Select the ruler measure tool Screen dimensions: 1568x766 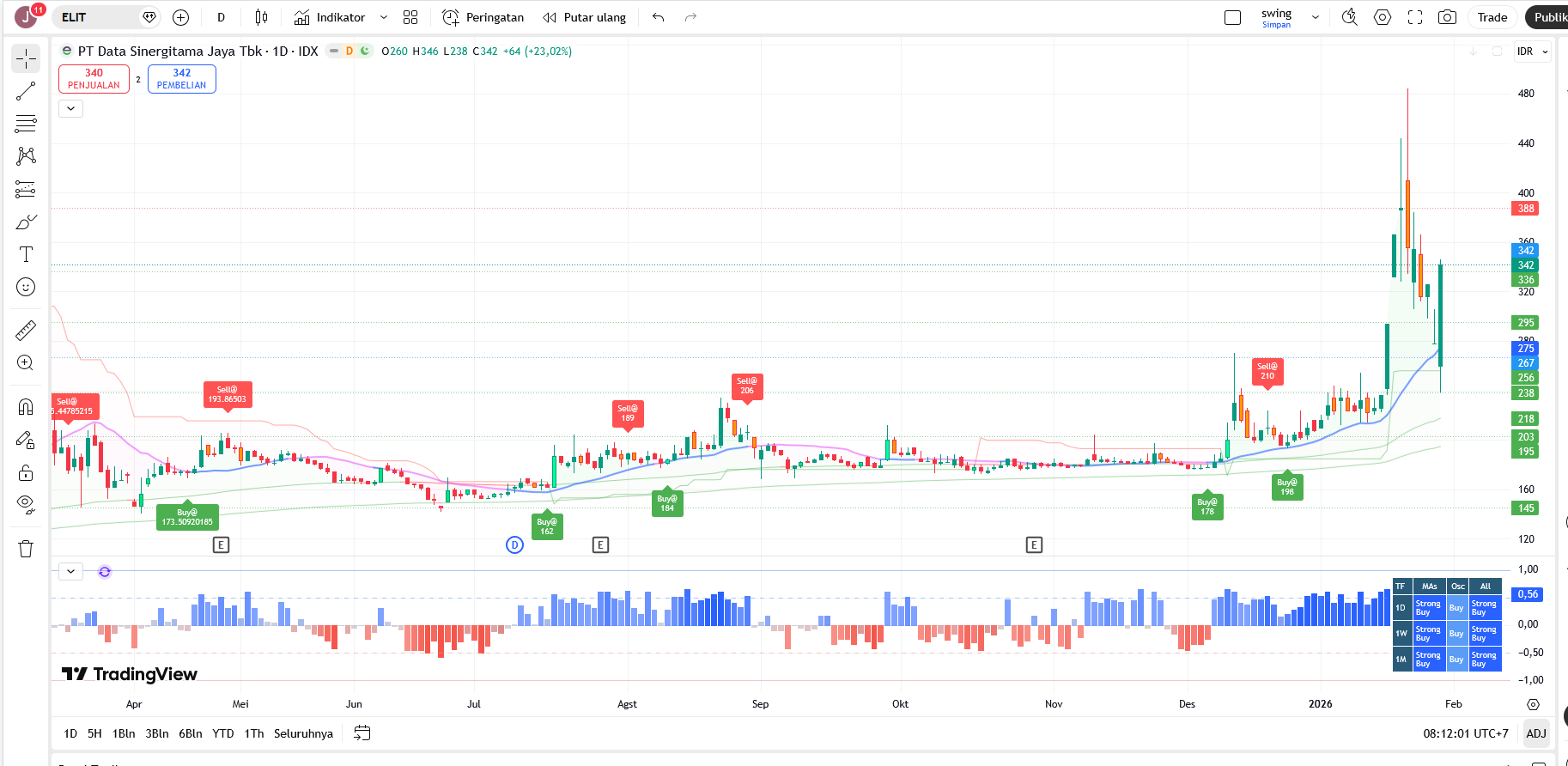[26, 330]
